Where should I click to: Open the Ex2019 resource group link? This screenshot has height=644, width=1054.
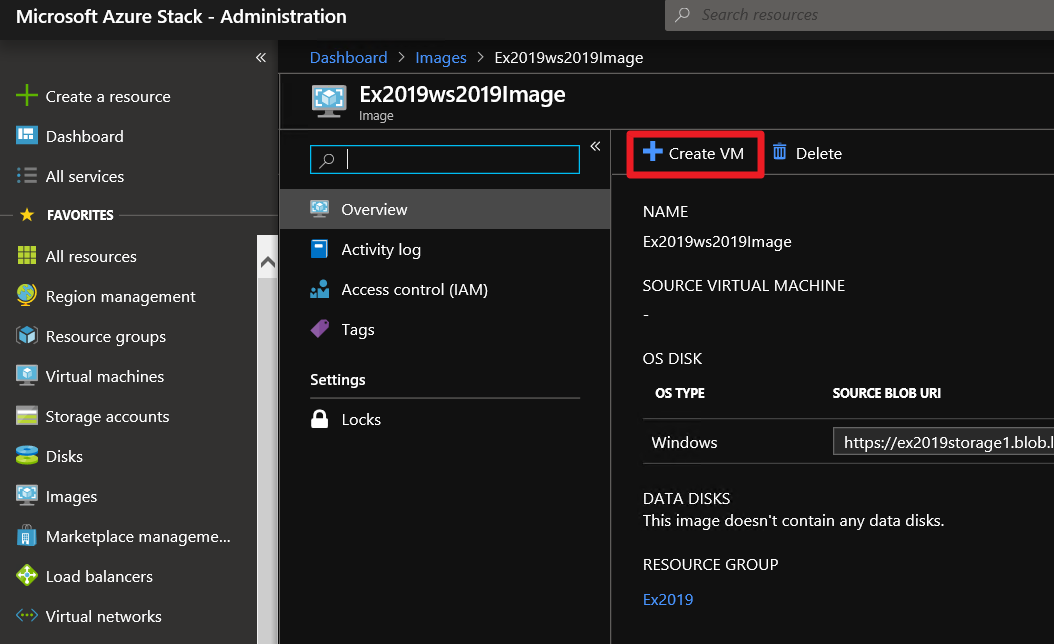point(668,599)
